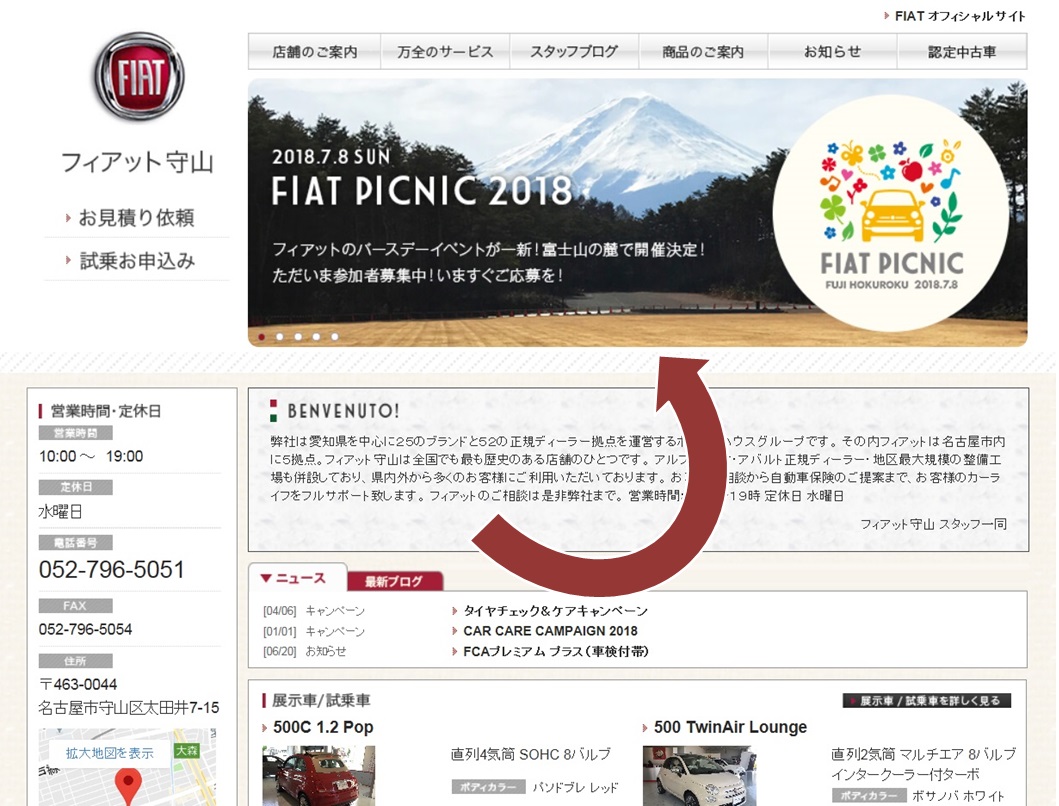Image resolution: width=1059 pixels, height=806 pixels.
Task: Click the 水曜日 closed day text
Action: point(61,511)
